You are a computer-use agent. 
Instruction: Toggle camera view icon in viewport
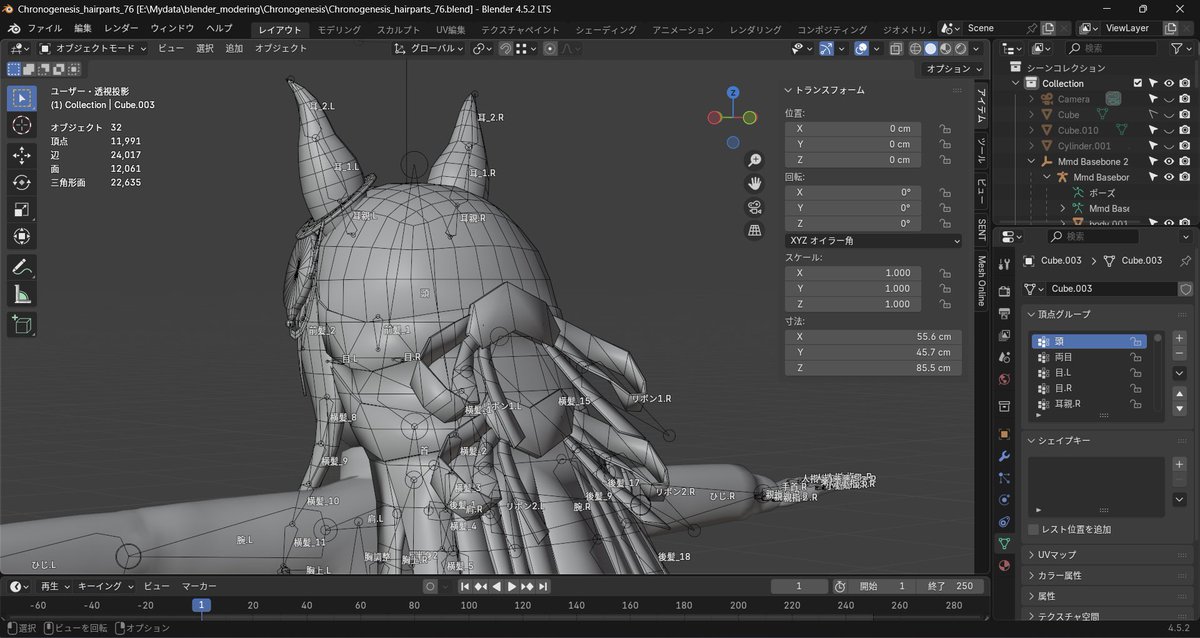pyautogui.click(x=755, y=207)
